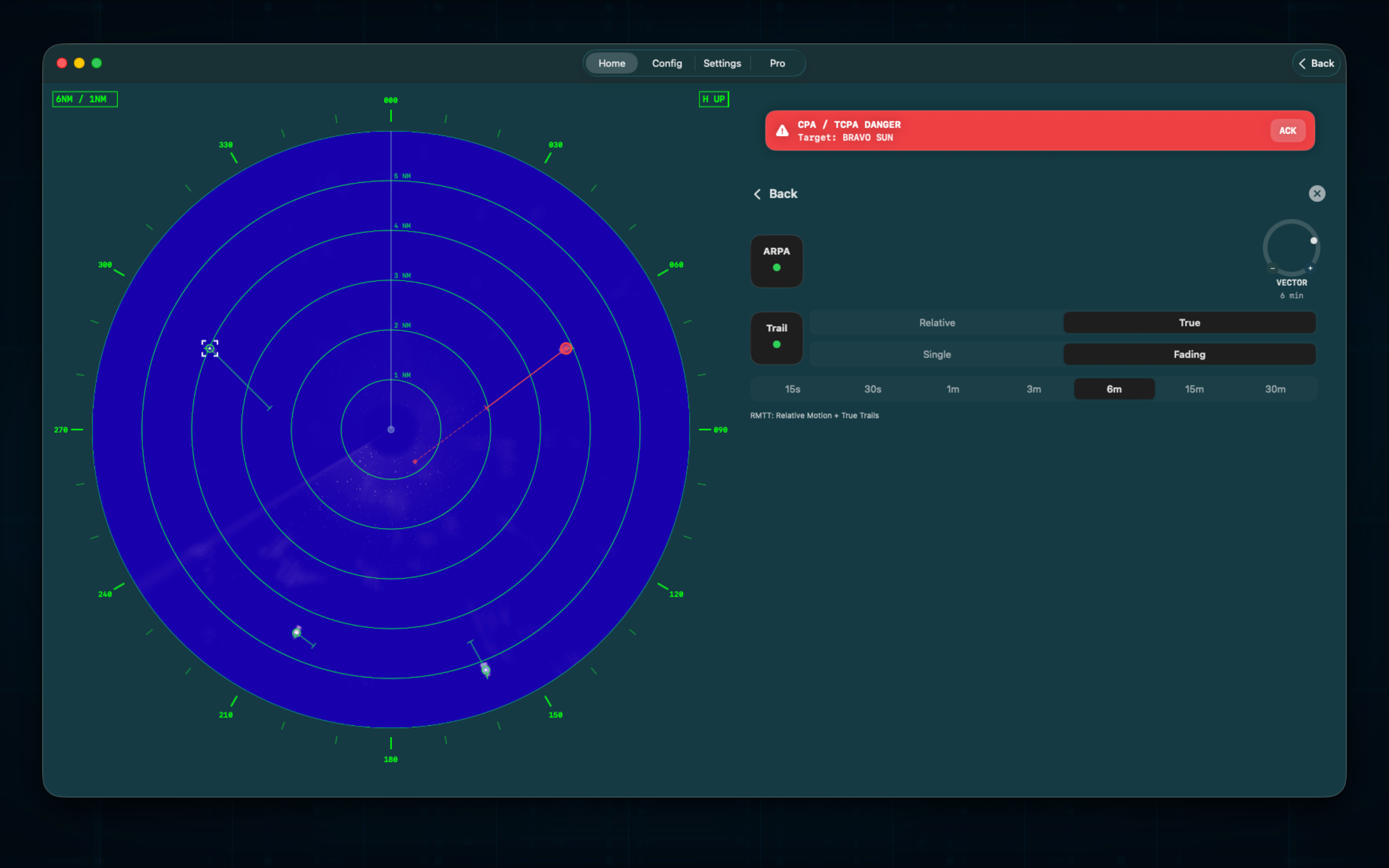
Task: Select True trail mode
Action: [1189, 323]
